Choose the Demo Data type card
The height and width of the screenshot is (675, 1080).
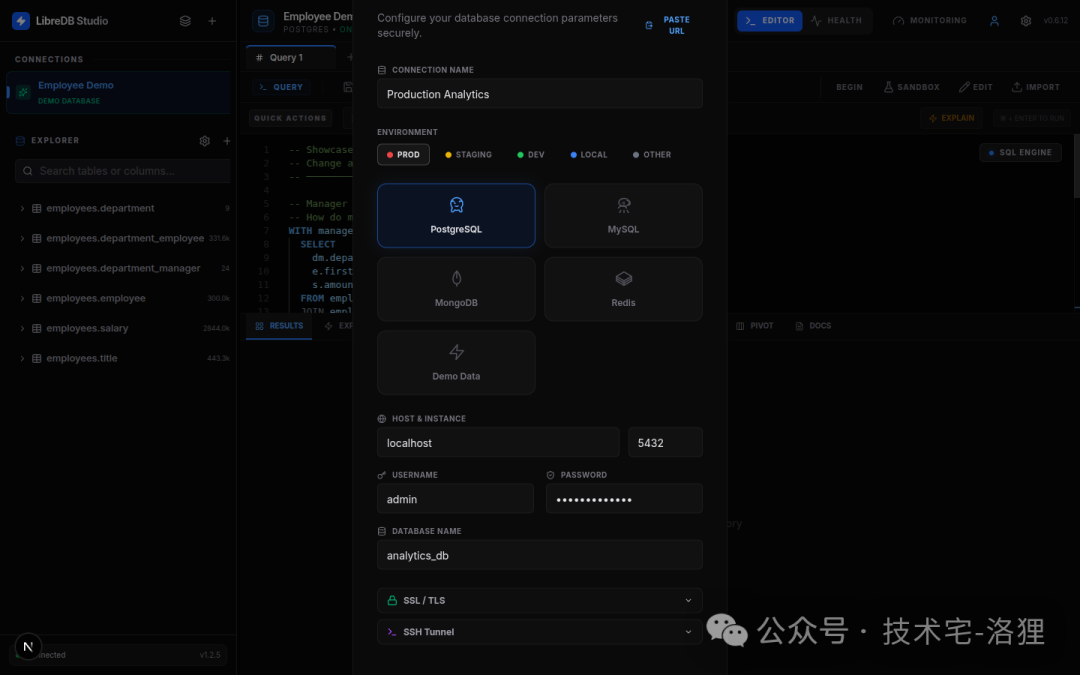click(x=456, y=363)
